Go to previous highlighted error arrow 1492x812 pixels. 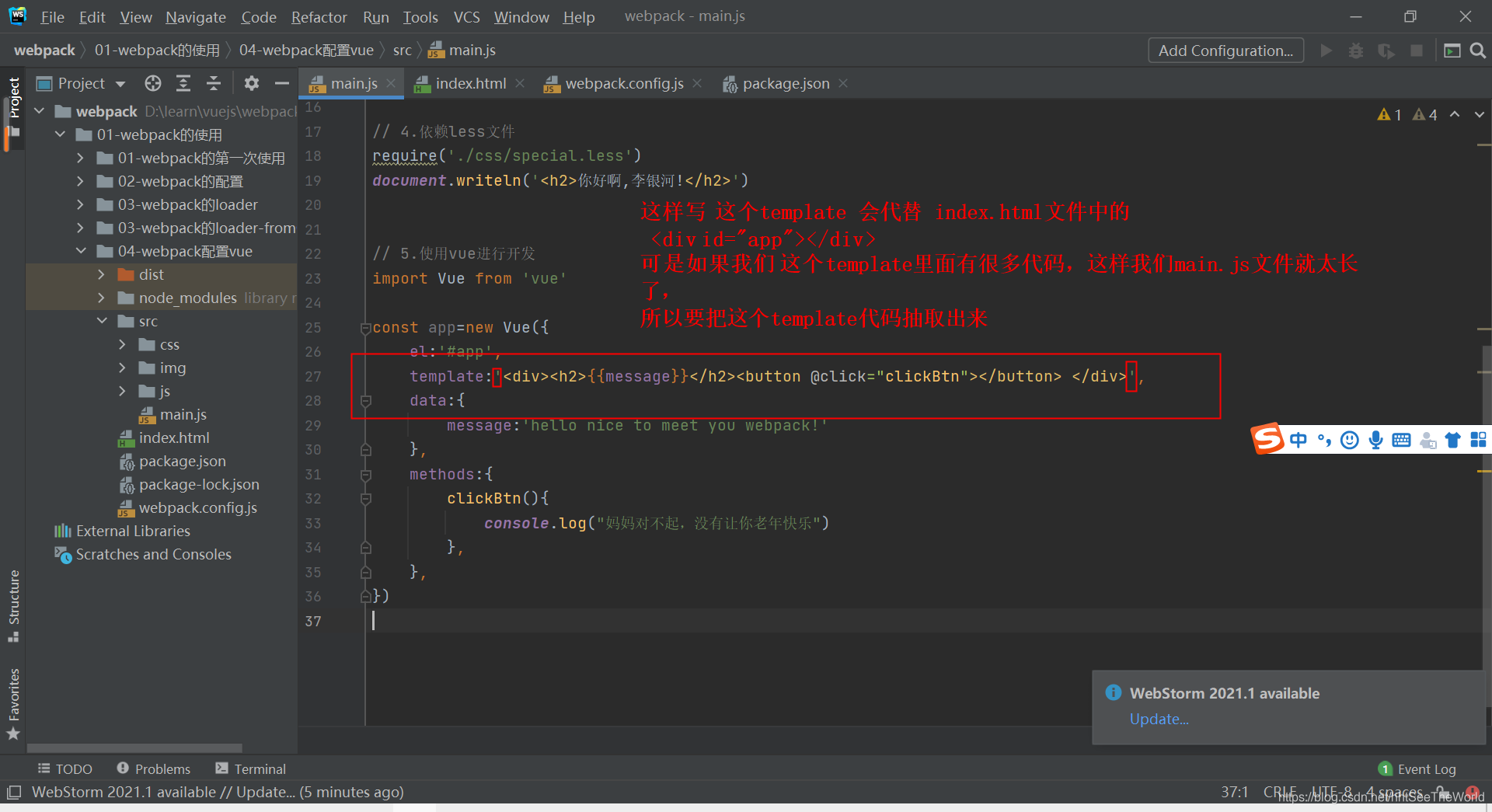pos(1455,114)
